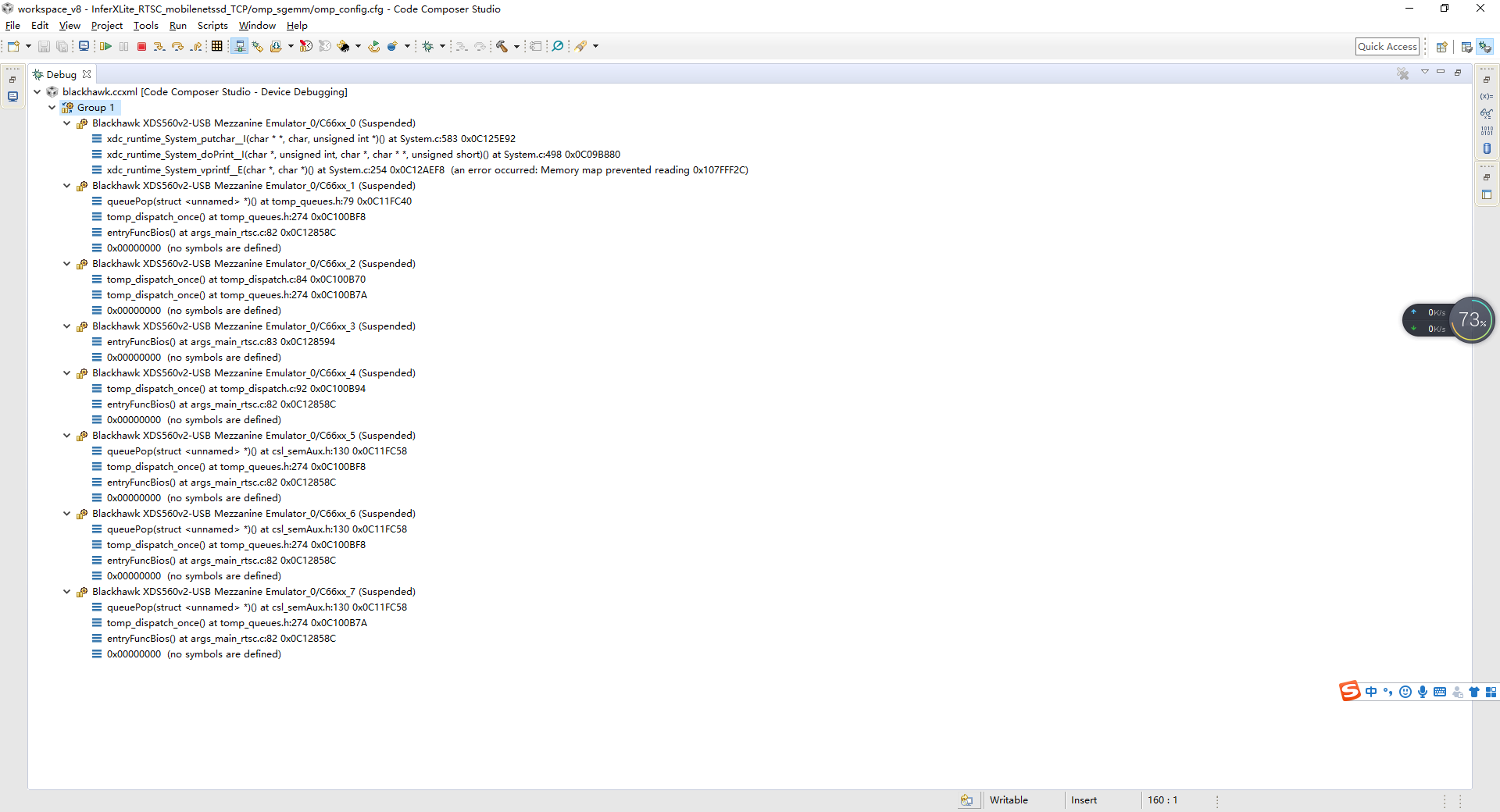
Task: Open the Build hammer dropdown arrow
Action: point(516,47)
